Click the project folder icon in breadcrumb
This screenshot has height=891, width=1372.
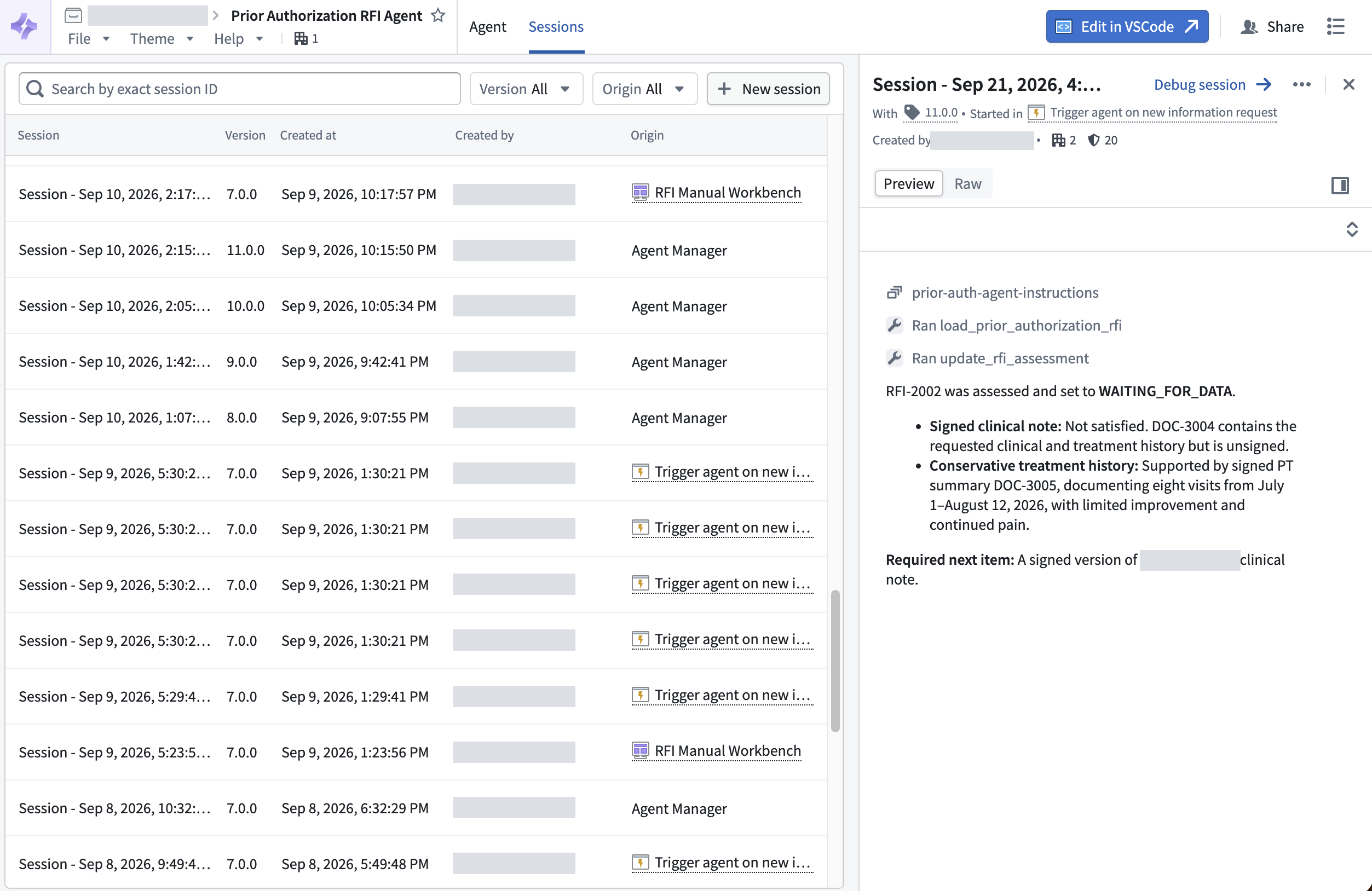(73, 15)
